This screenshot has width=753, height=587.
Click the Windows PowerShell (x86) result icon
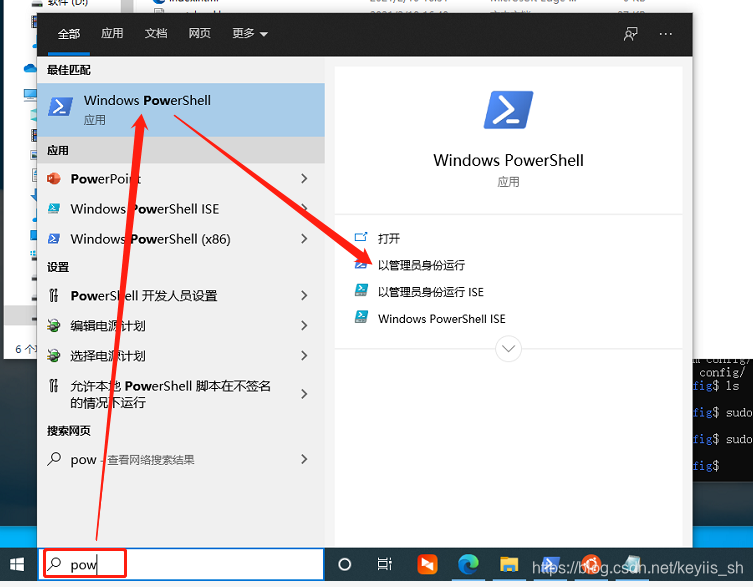54,239
